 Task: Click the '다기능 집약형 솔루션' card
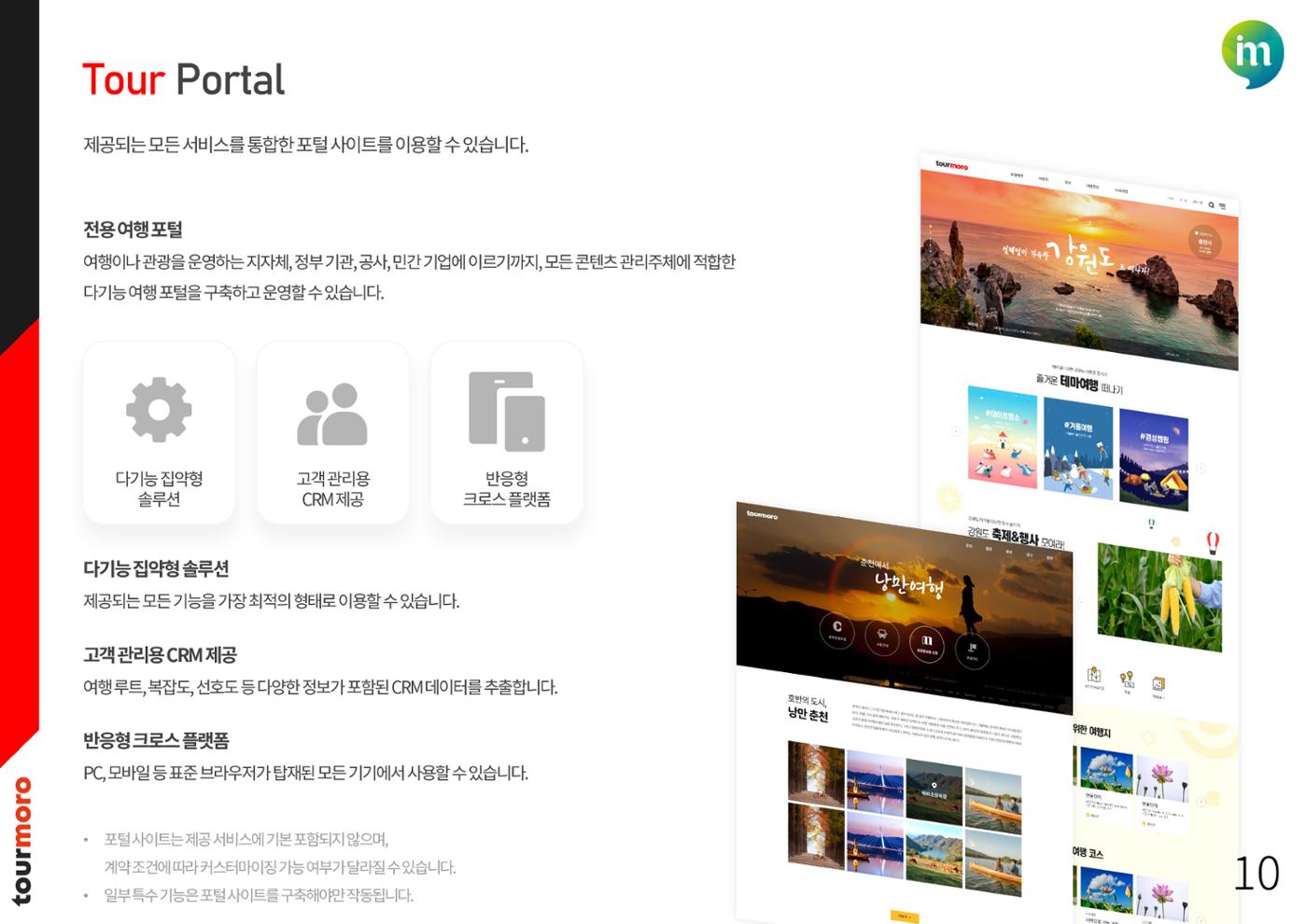[159, 432]
